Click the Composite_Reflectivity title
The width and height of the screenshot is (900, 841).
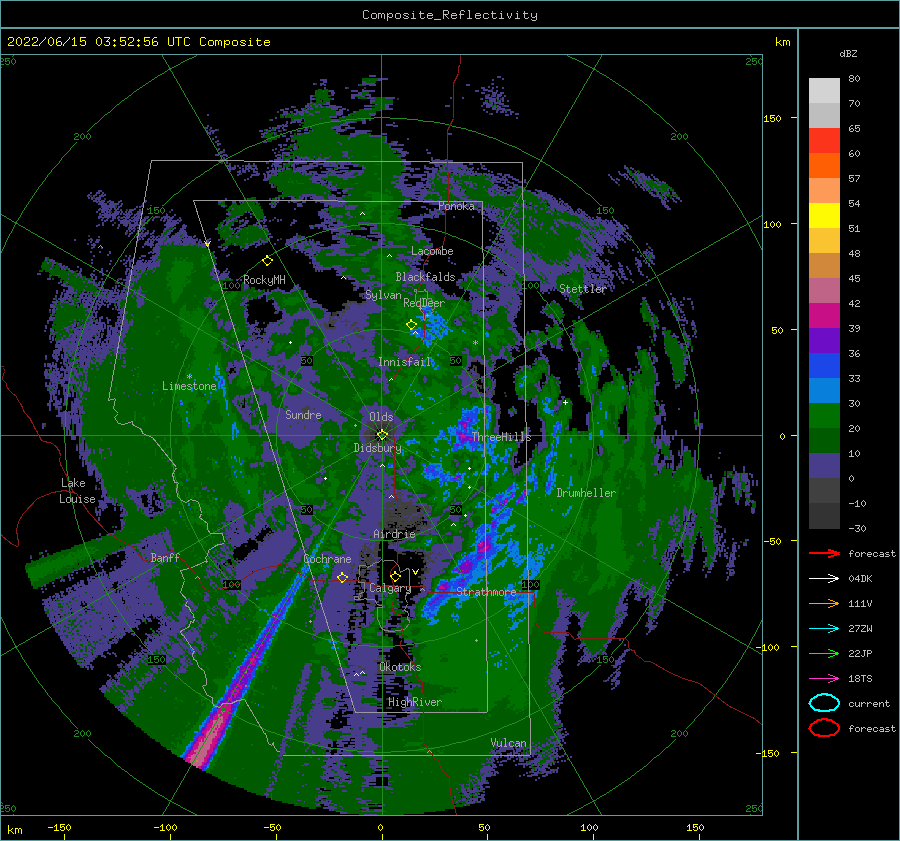[449, 15]
